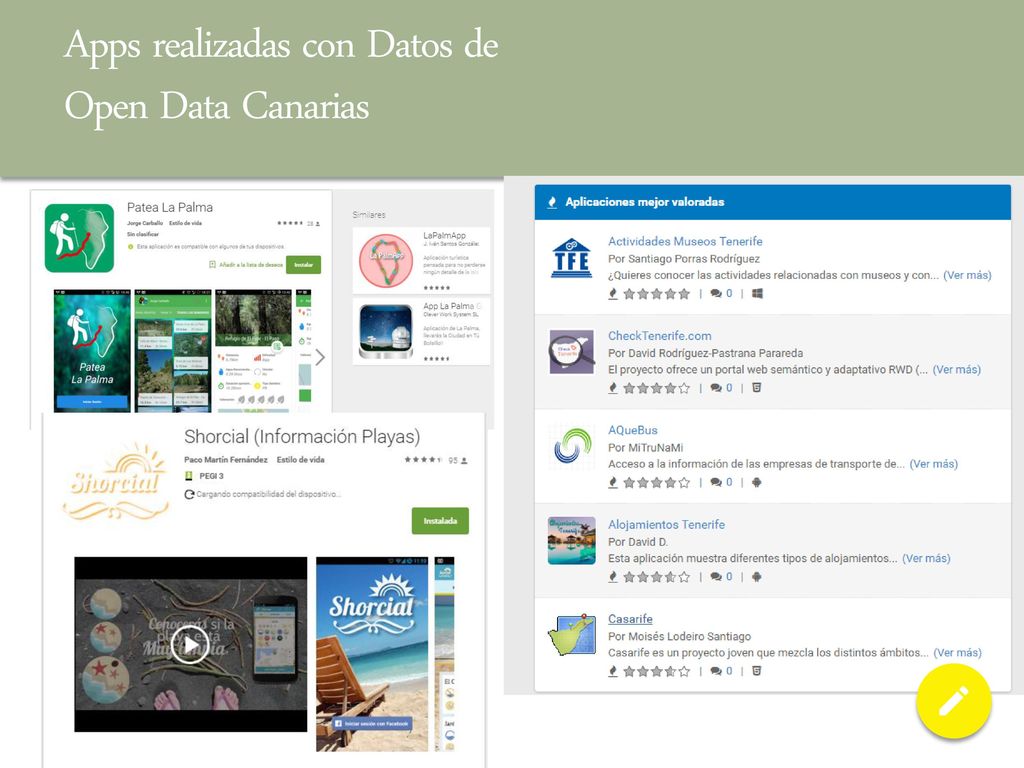This screenshot has height=768, width=1024.
Task: Open the App La Palma observatory icon
Action: click(386, 331)
